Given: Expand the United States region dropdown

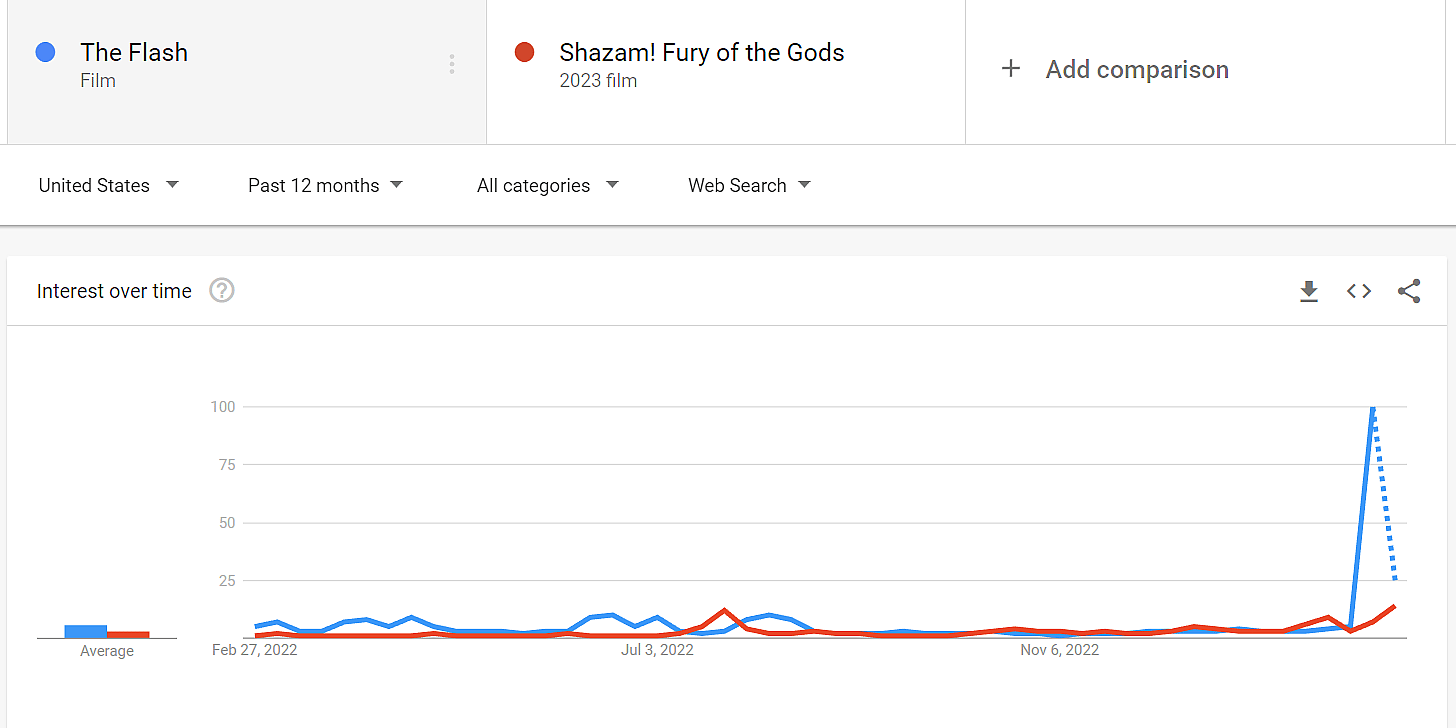Looking at the screenshot, I should pyautogui.click(x=108, y=185).
